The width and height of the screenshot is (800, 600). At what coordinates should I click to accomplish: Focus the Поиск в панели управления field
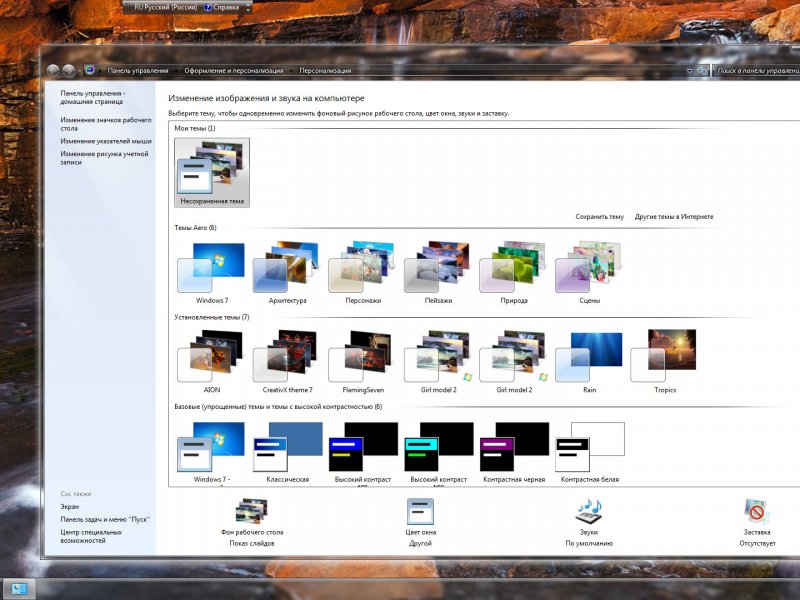757,70
